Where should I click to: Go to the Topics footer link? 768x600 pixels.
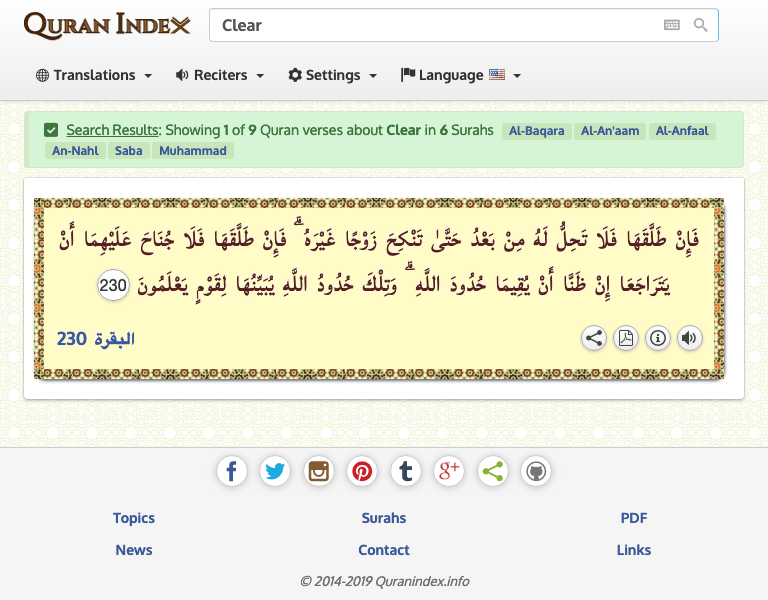134,518
